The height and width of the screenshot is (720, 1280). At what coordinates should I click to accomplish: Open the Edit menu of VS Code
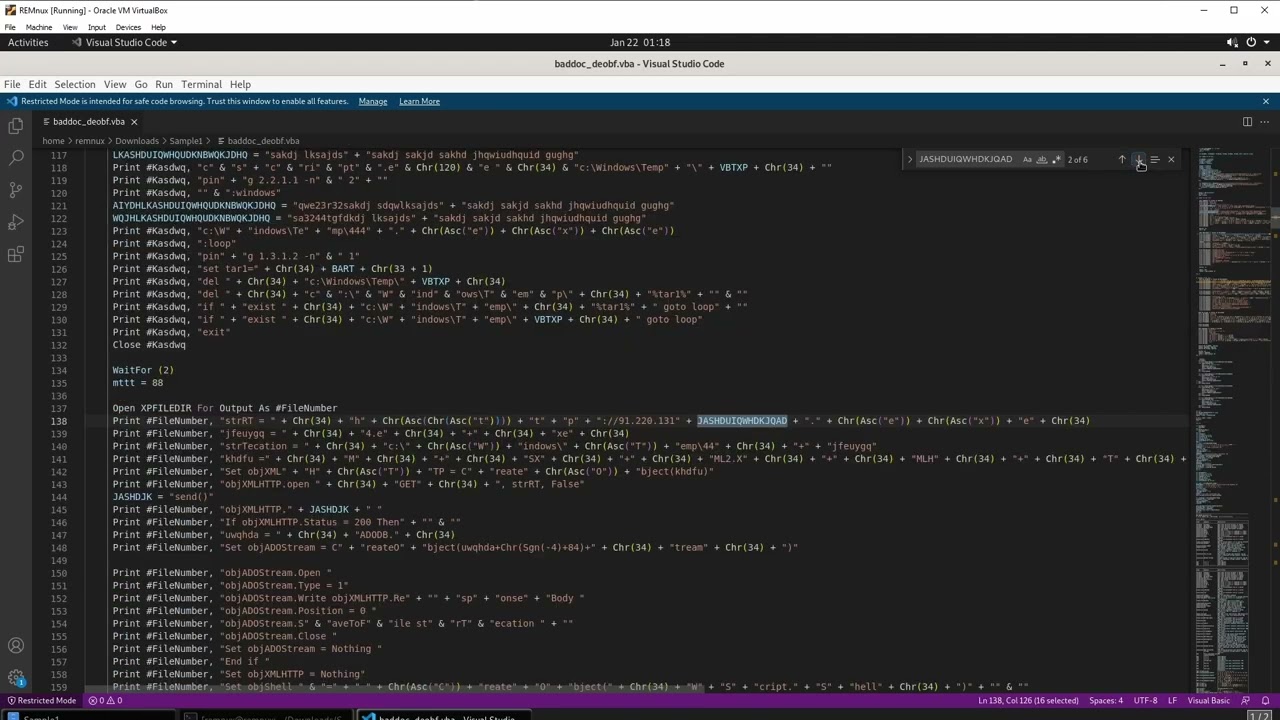[x=37, y=84]
